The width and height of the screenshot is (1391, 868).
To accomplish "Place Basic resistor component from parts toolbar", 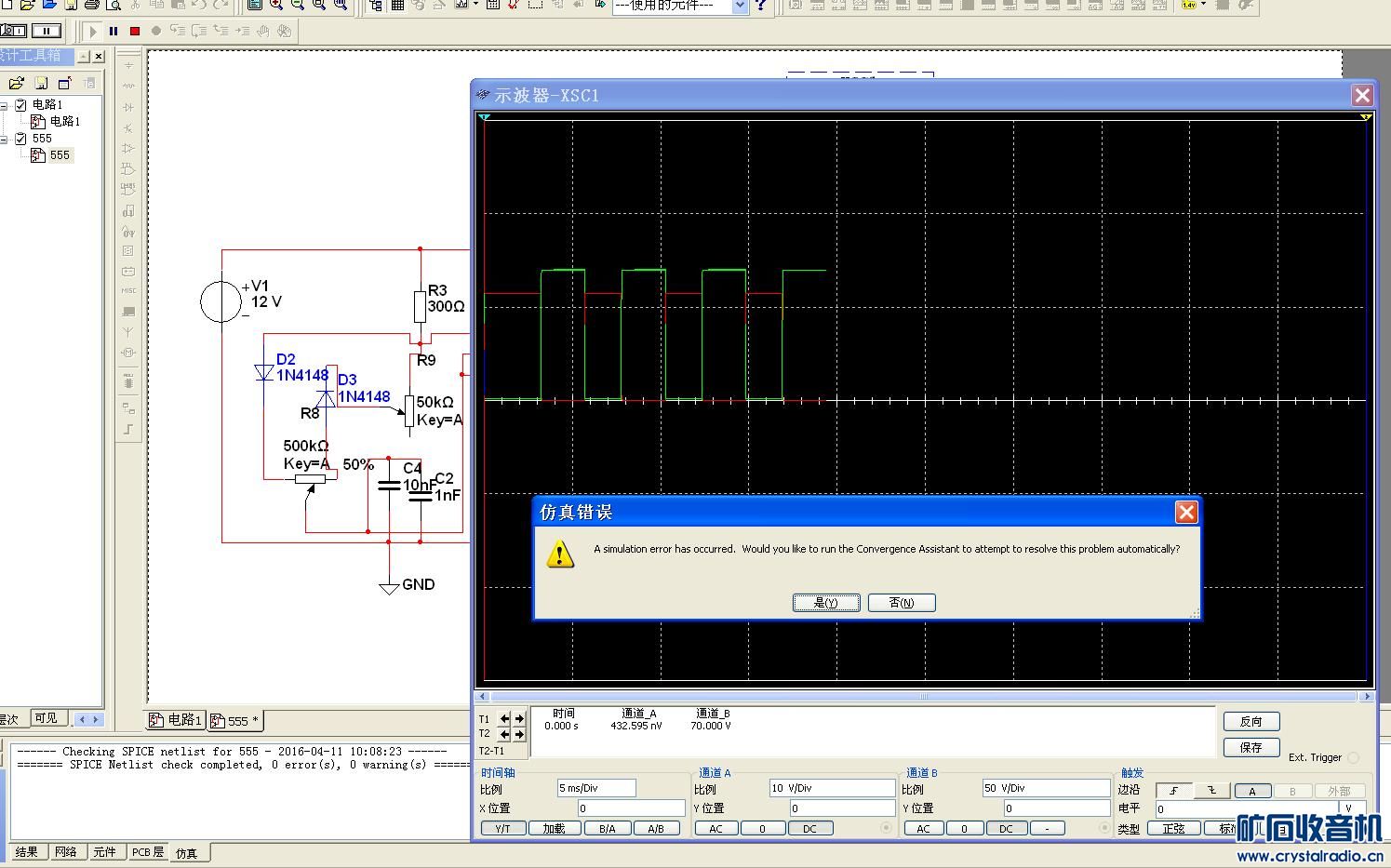I will point(128,87).
